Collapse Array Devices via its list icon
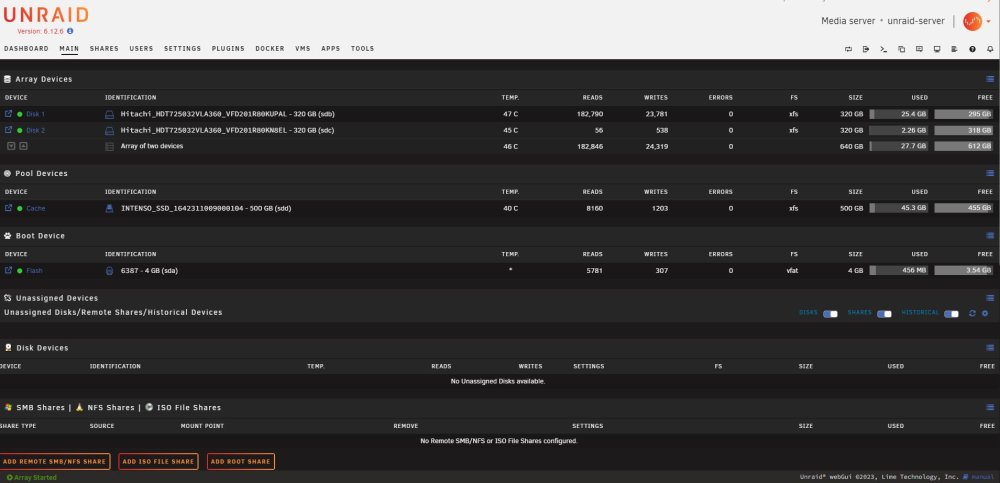The width and height of the screenshot is (1000, 483). click(x=990, y=79)
